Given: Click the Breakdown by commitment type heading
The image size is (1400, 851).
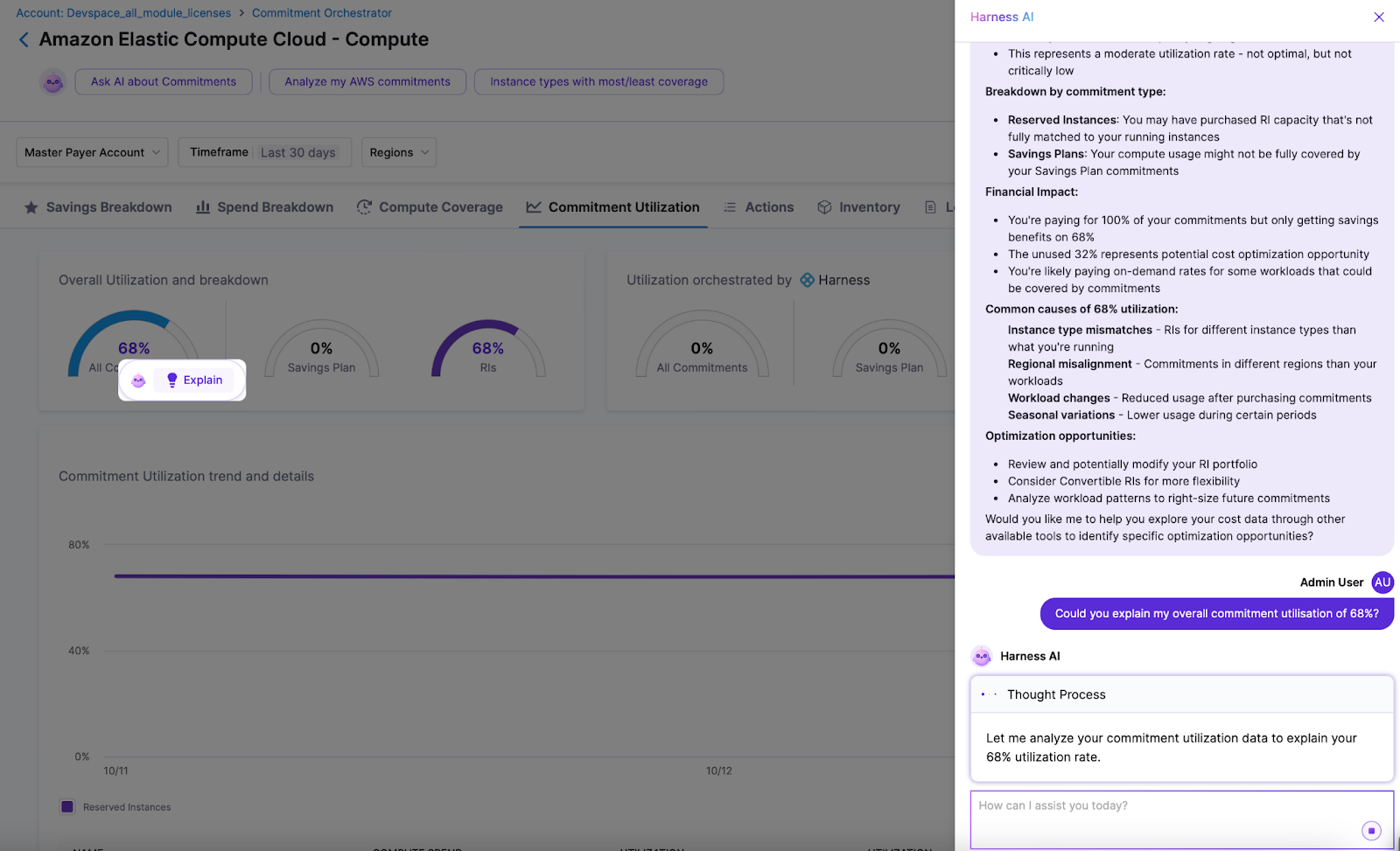Looking at the screenshot, I should coord(1075,91).
